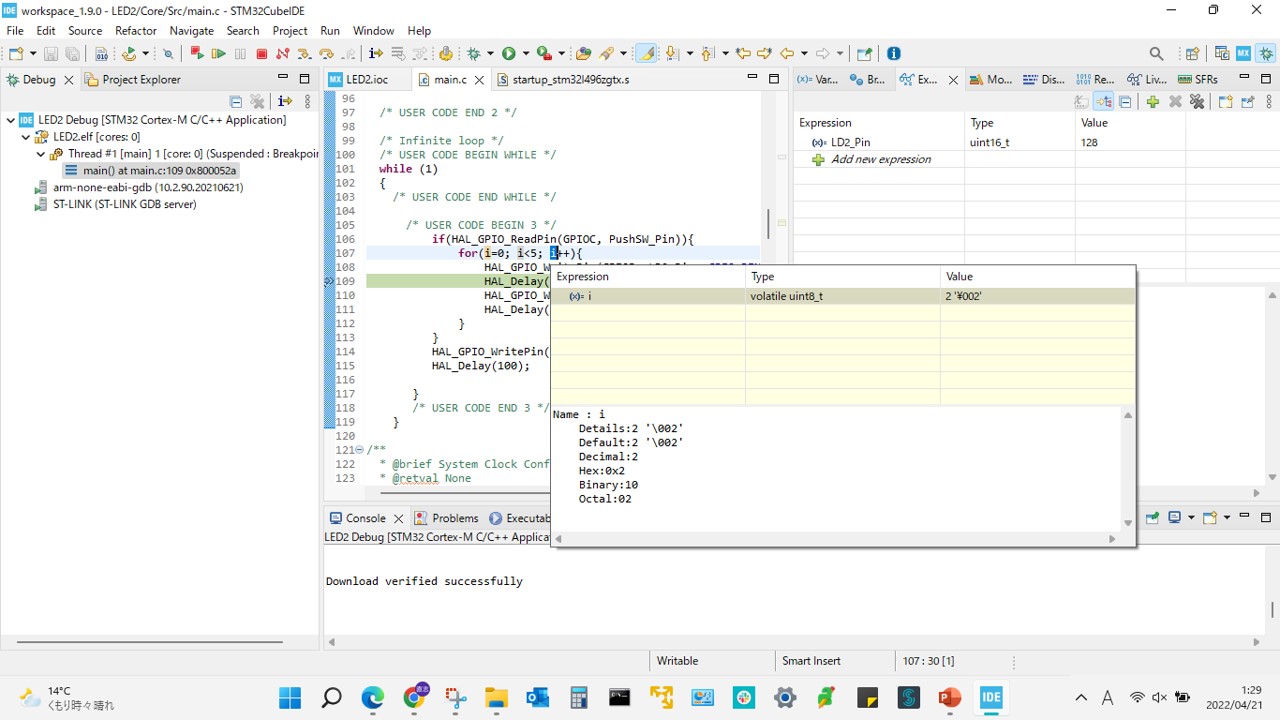This screenshot has height=720, width=1280.
Task: Collapse fold marker at line 121
Action: pyautogui.click(x=361, y=450)
